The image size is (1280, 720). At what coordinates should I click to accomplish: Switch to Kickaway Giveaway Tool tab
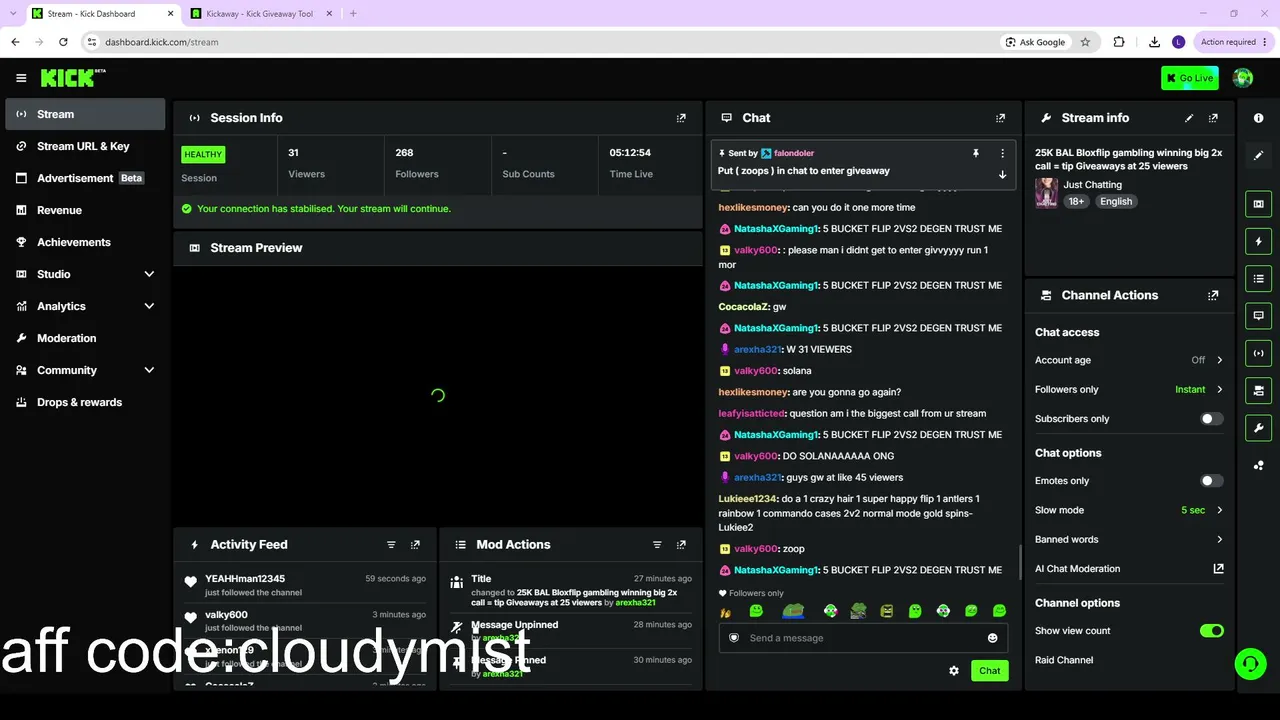(x=260, y=14)
